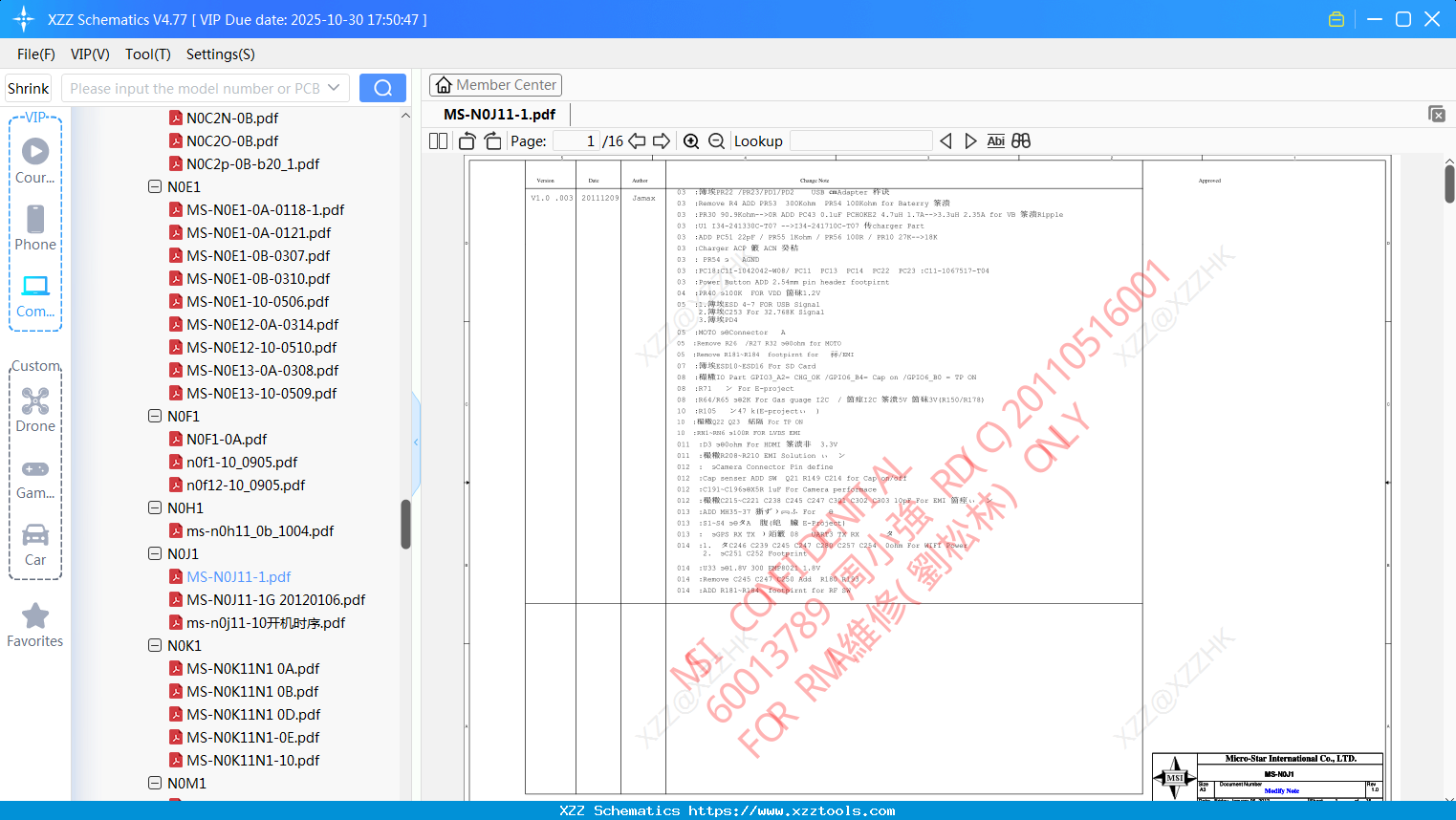Click the XZZ app logo in title bar
1456x820 pixels.
tap(24, 19)
